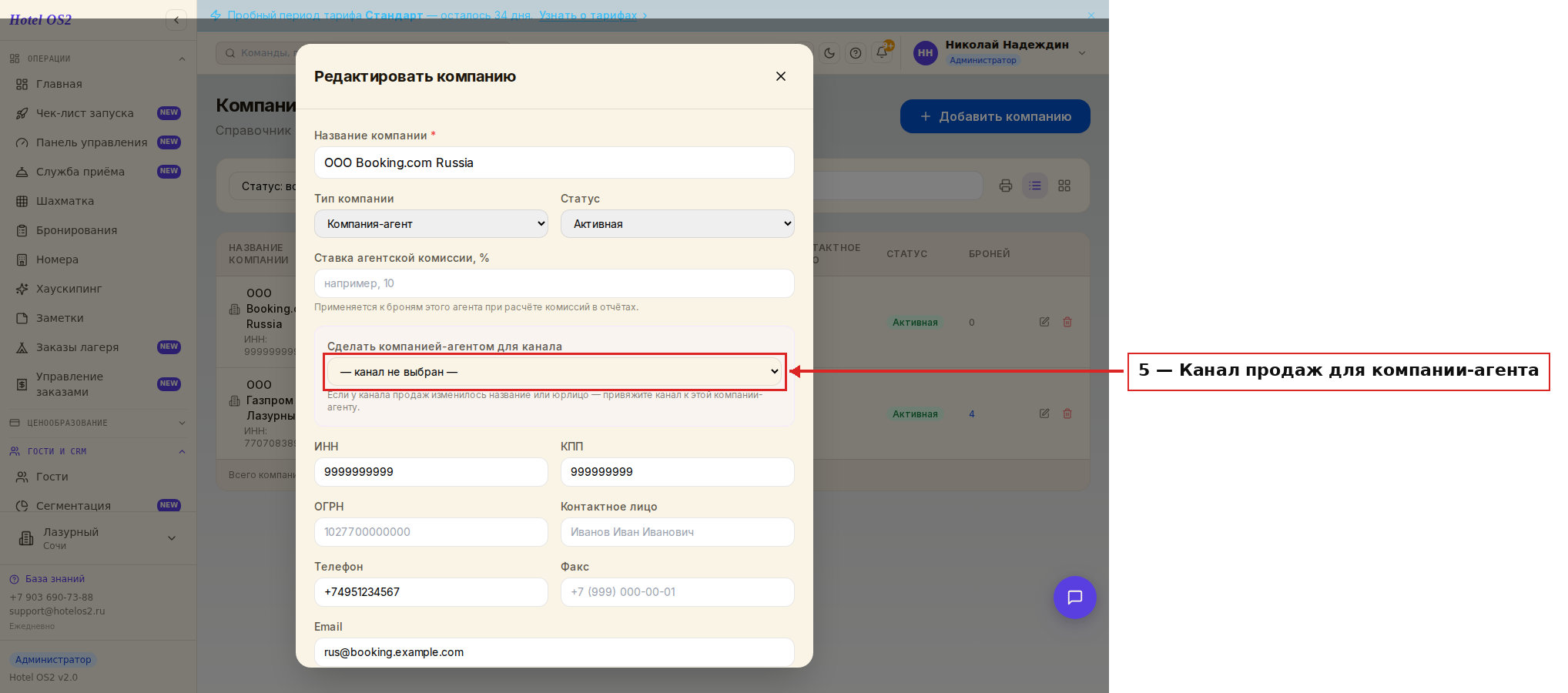Edit the КПП field
The height and width of the screenshot is (693, 1568).
tap(677, 472)
